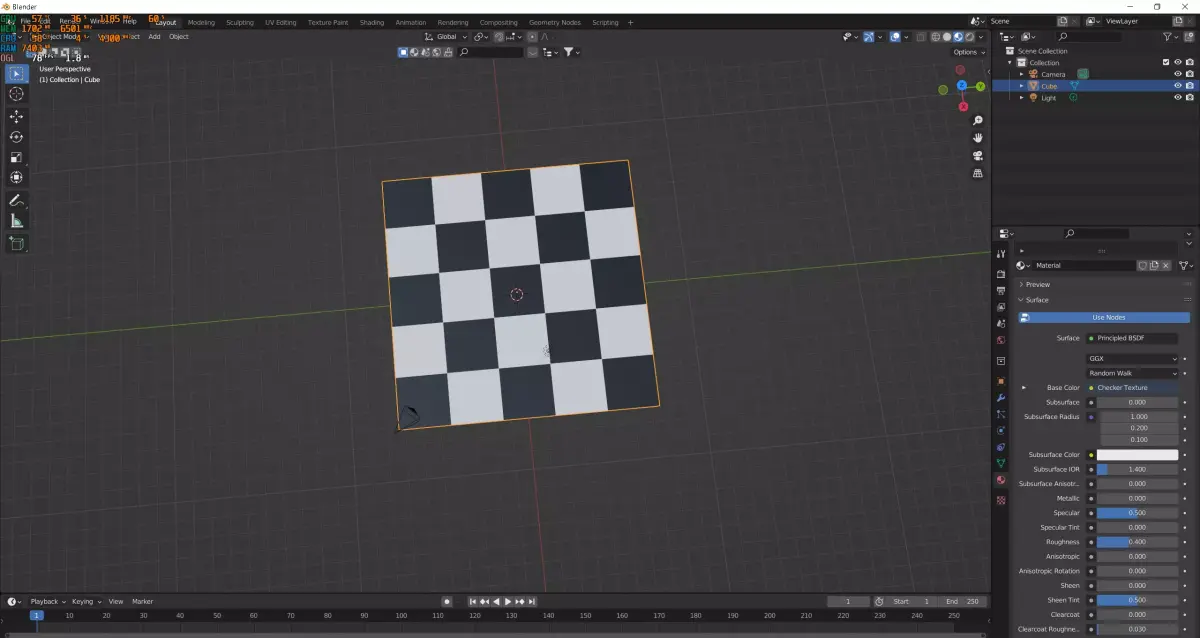Open the Output properties tab
The image size is (1200, 638).
[x=1001, y=290]
